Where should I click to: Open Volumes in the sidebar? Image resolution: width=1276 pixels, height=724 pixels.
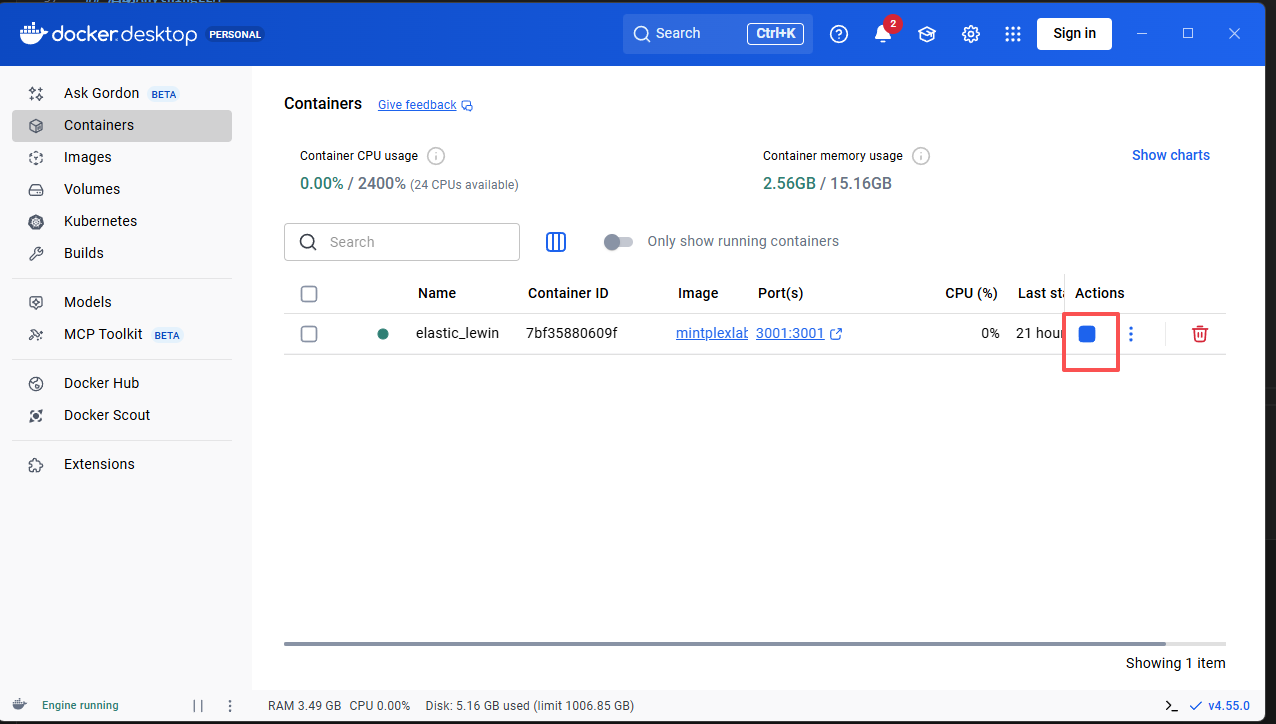[92, 189]
